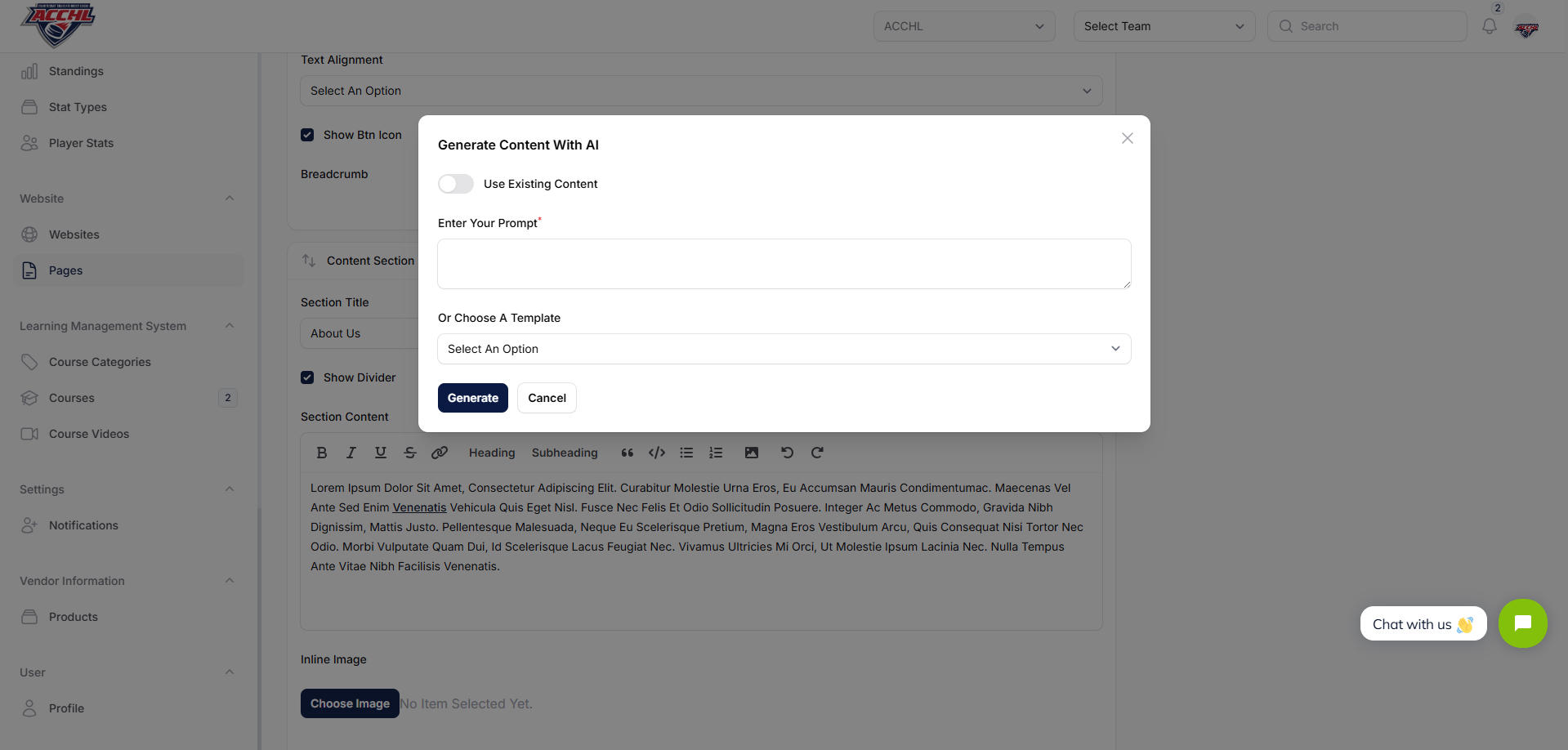Apply strikethrough formatting in editor

click(x=410, y=453)
